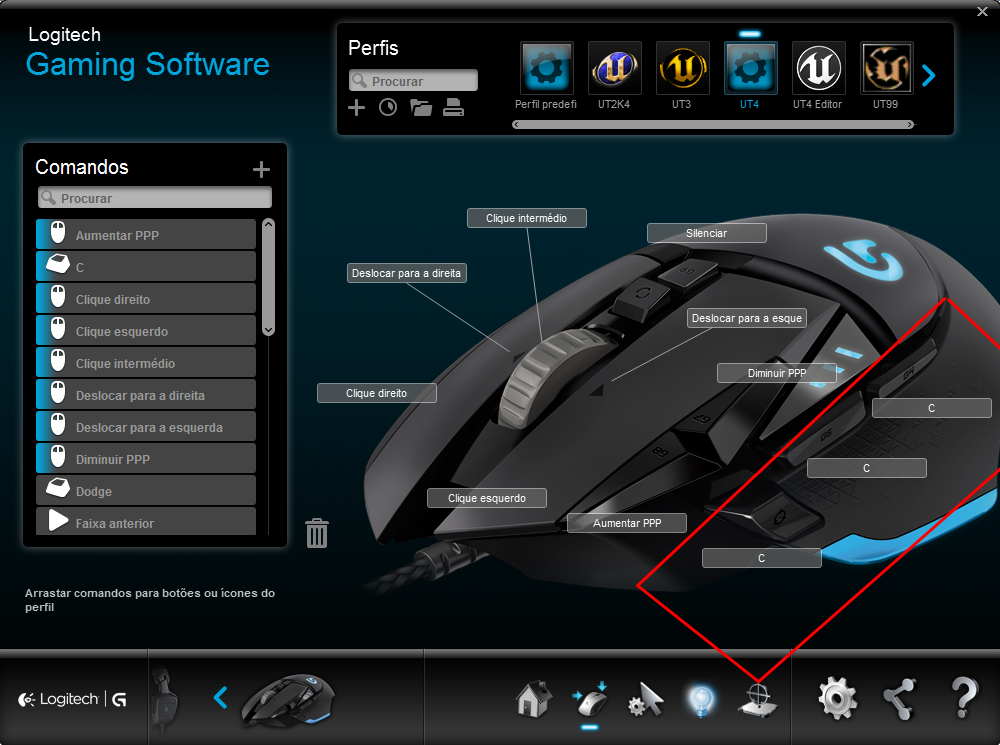This screenshot has width=1000, height=745.
Task: Click the topmost C side-button label
Action: tap(932, 408)
